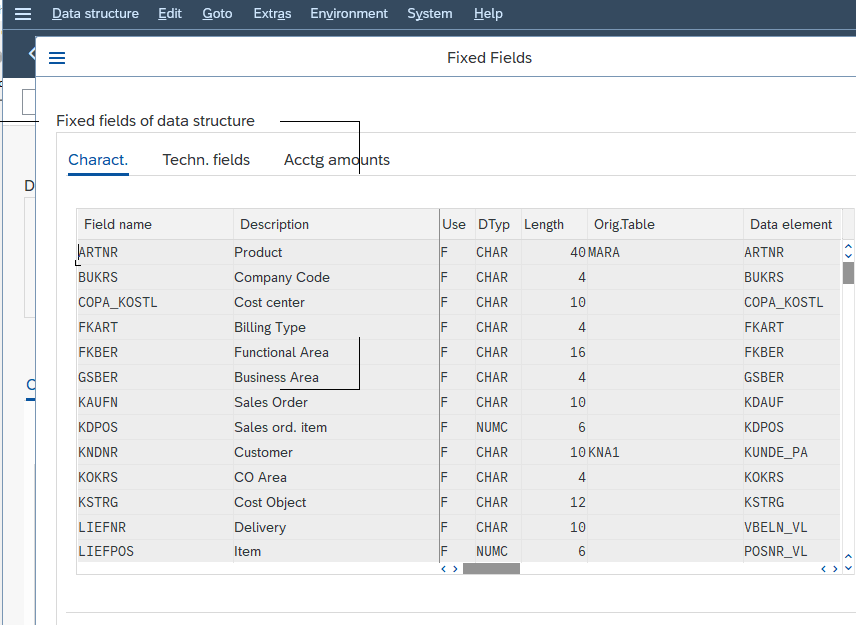
Task: Click the Functional Area description cell
Action: point(336,353)
